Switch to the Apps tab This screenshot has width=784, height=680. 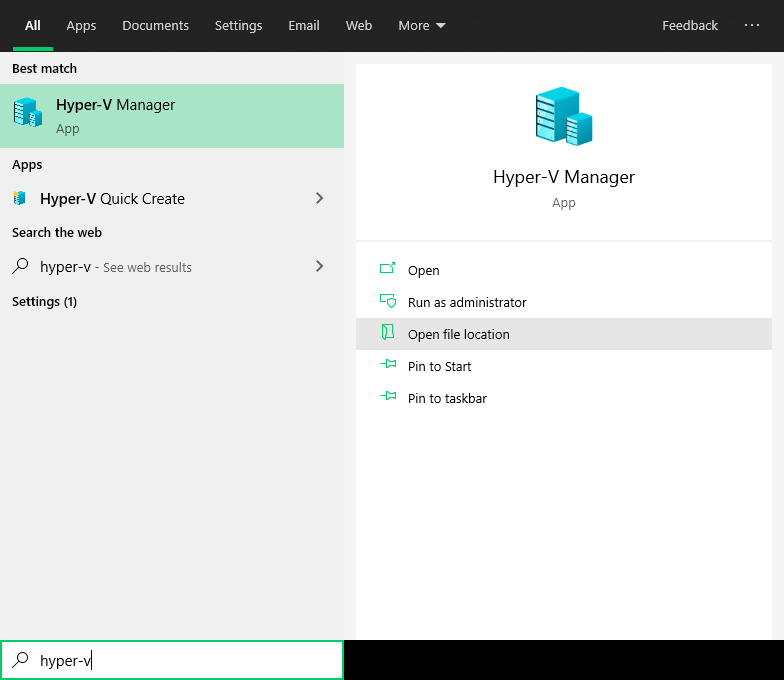tap(81, 26)
